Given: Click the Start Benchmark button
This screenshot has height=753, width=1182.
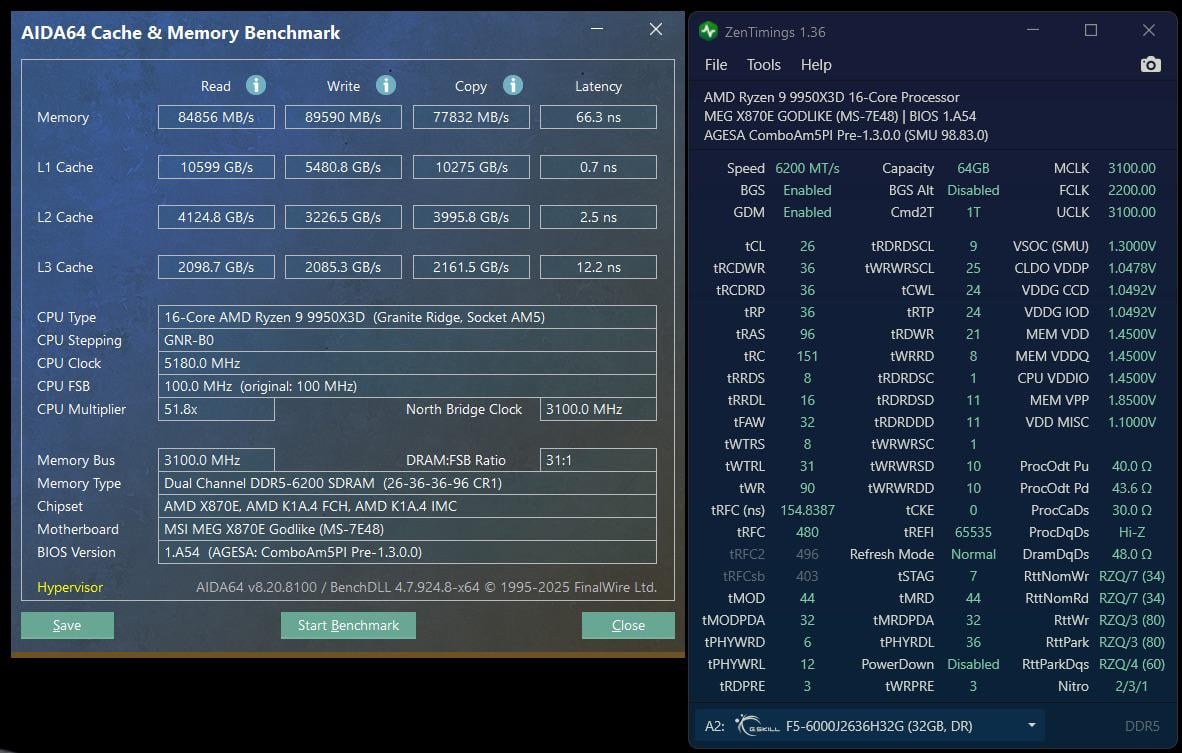Looking at the screenshot, I should (x=348, y=626).
